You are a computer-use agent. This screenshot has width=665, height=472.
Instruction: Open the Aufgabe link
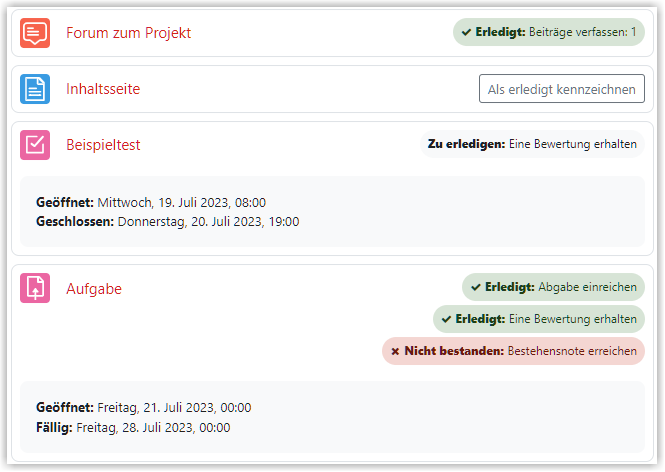(94, 289)
